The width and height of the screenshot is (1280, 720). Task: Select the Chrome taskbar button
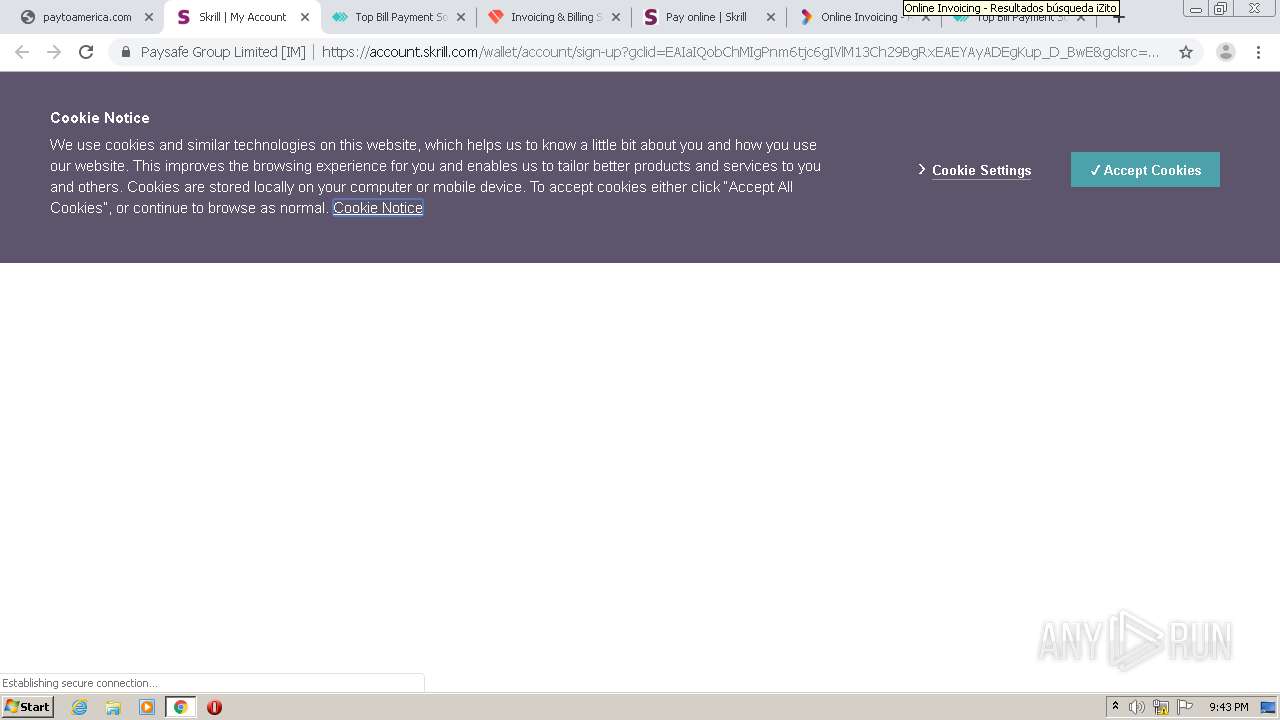(x=180, y=707)
